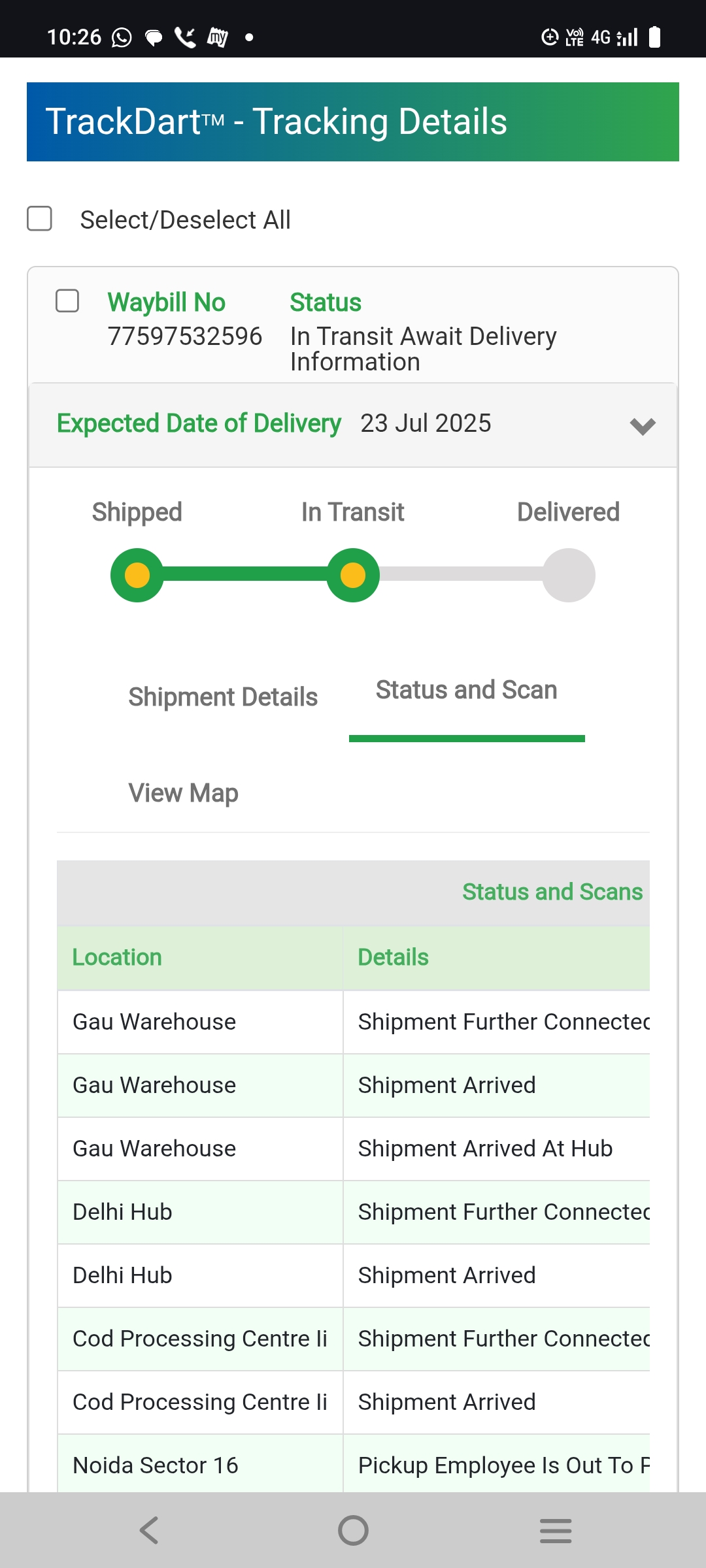This screenshot has width=706, height=1568.
Task: Click the Location column header
Action: [118, 957]
